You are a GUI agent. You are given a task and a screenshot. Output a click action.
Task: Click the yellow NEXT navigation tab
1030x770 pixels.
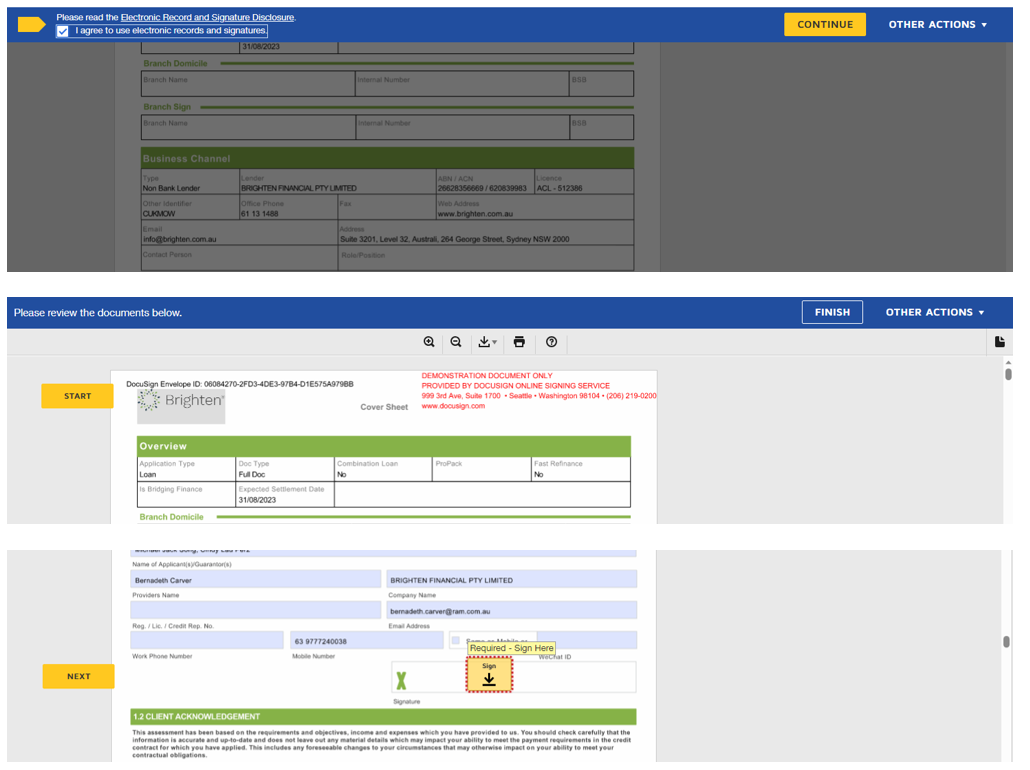(x=78, y=676)
